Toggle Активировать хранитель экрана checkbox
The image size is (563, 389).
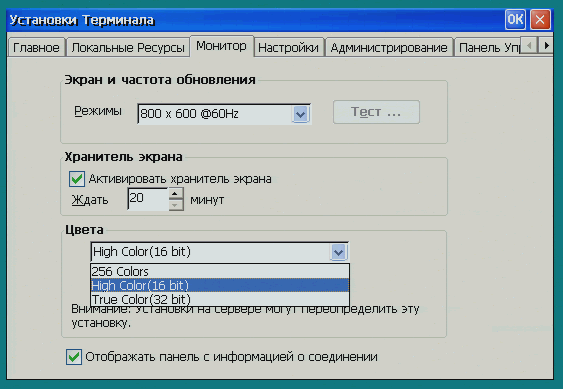click(x=77, y=179)
